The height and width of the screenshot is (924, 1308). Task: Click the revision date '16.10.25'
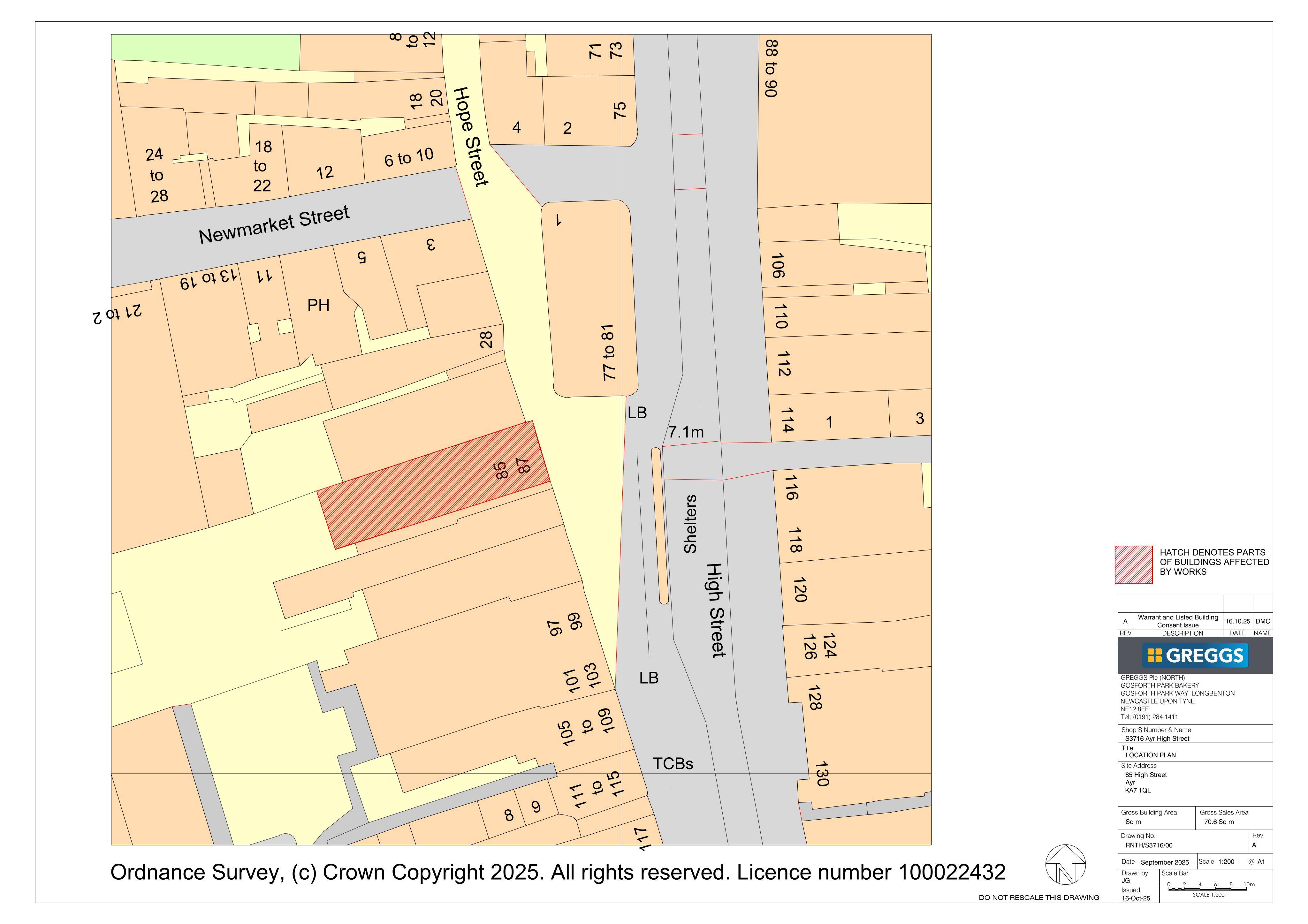point(1237,622)
